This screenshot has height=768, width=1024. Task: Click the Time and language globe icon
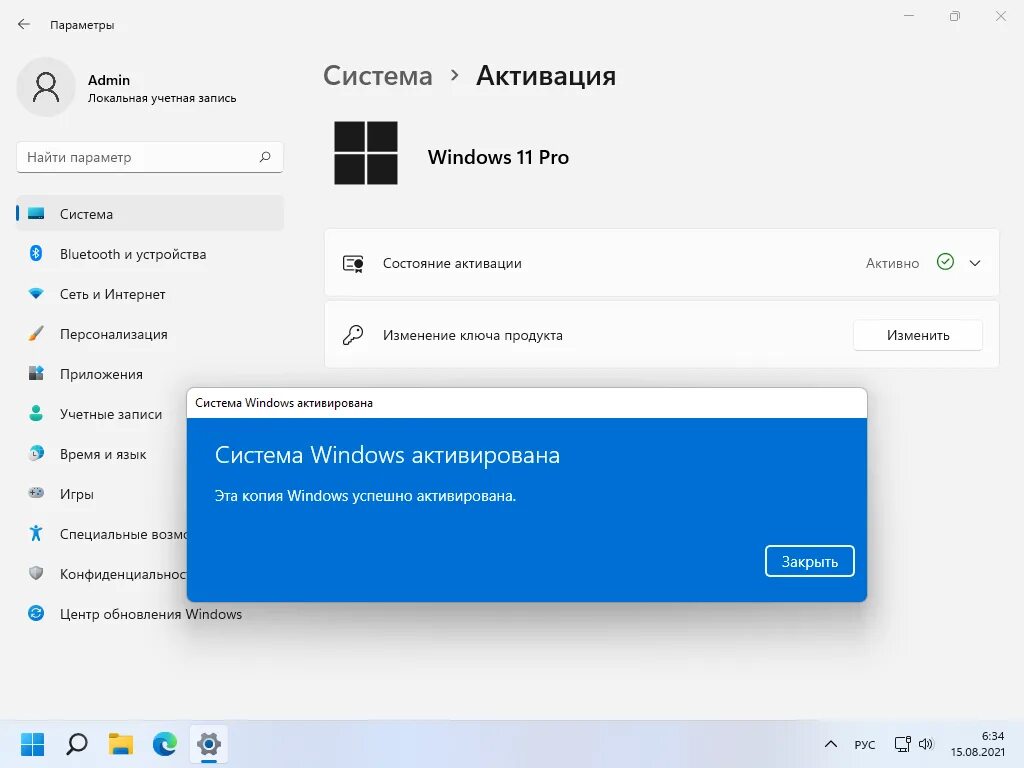tap(36, 453)
